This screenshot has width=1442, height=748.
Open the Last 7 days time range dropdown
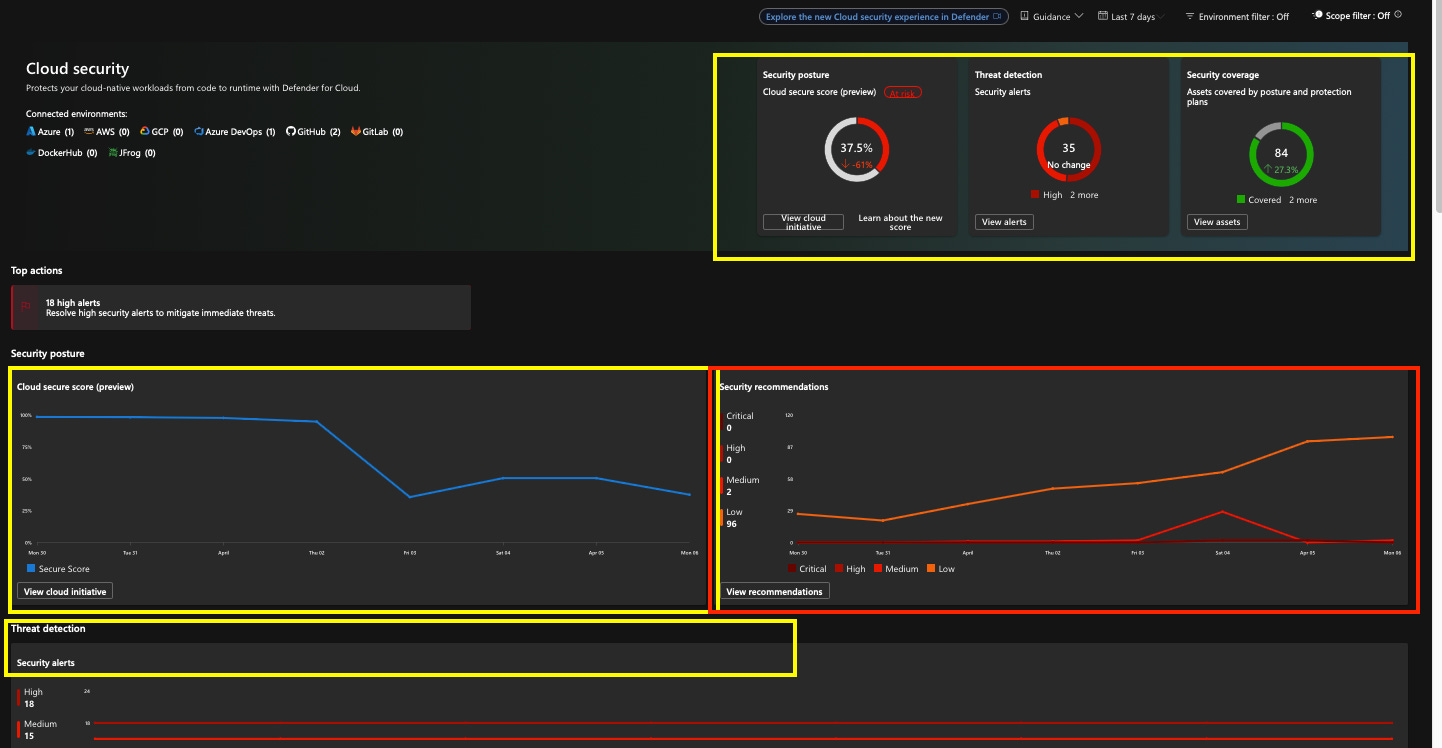[x=1132, y=16]
